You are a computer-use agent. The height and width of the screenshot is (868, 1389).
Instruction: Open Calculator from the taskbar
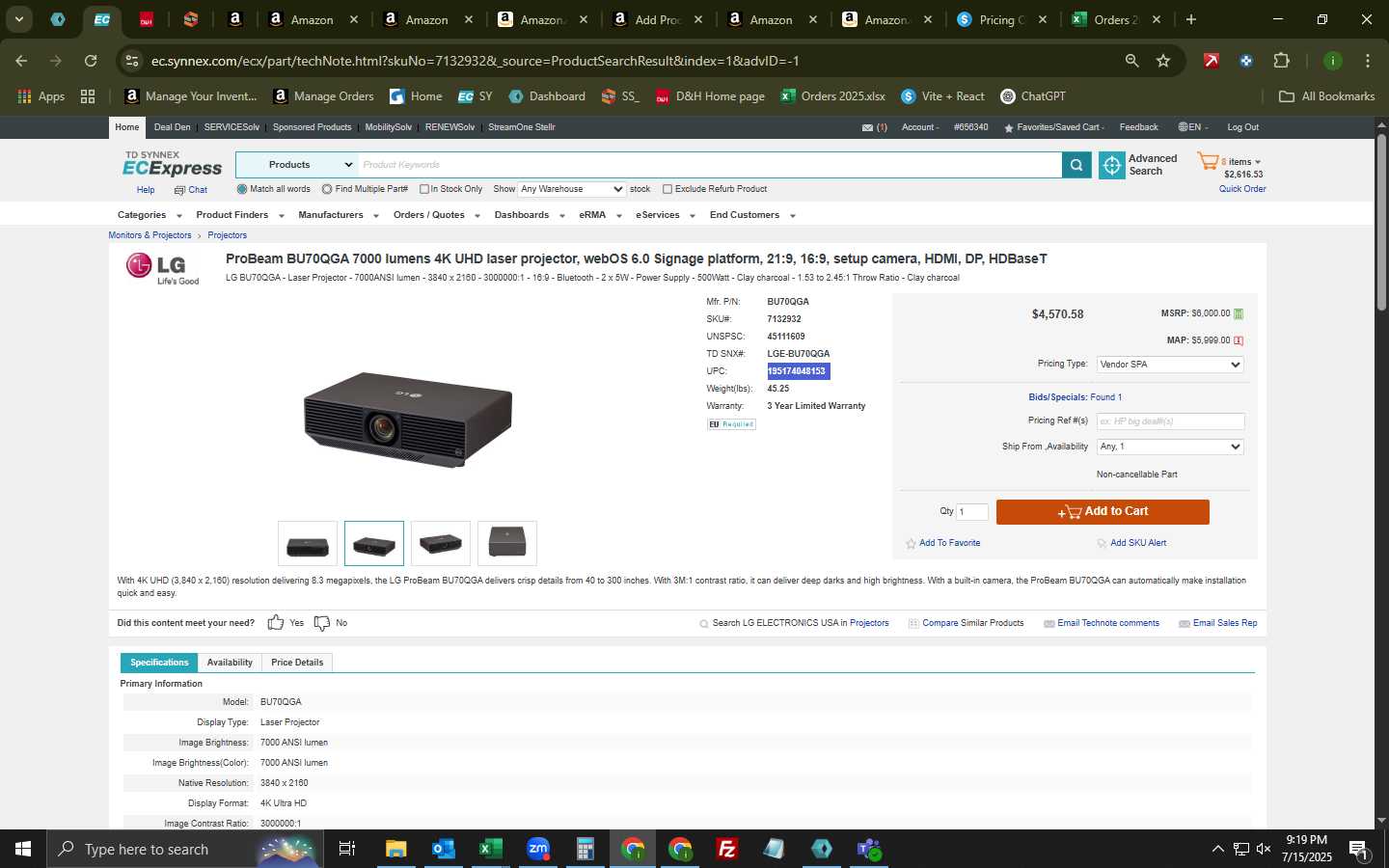pyautogui.click(x=585, y=849)
